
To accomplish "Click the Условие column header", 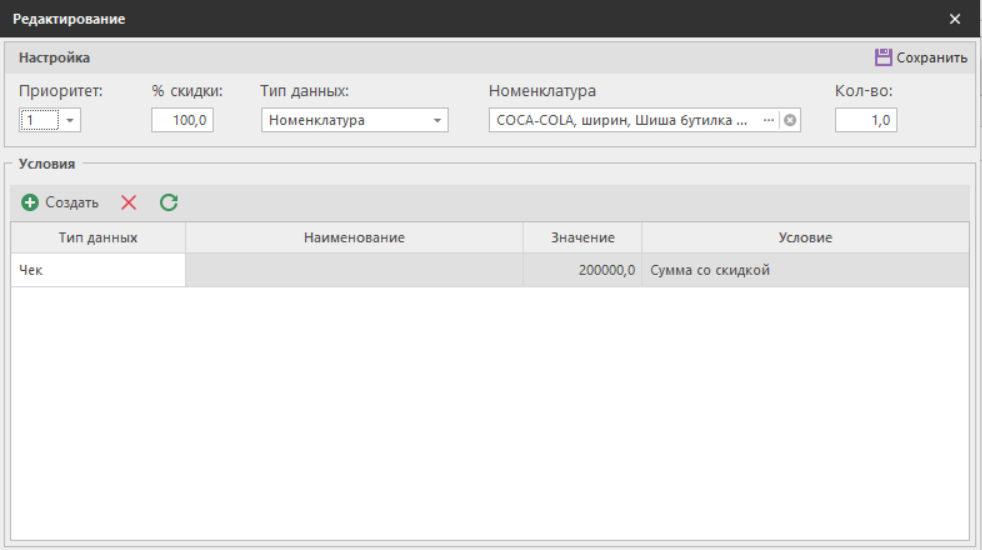I will pos(805,238).
